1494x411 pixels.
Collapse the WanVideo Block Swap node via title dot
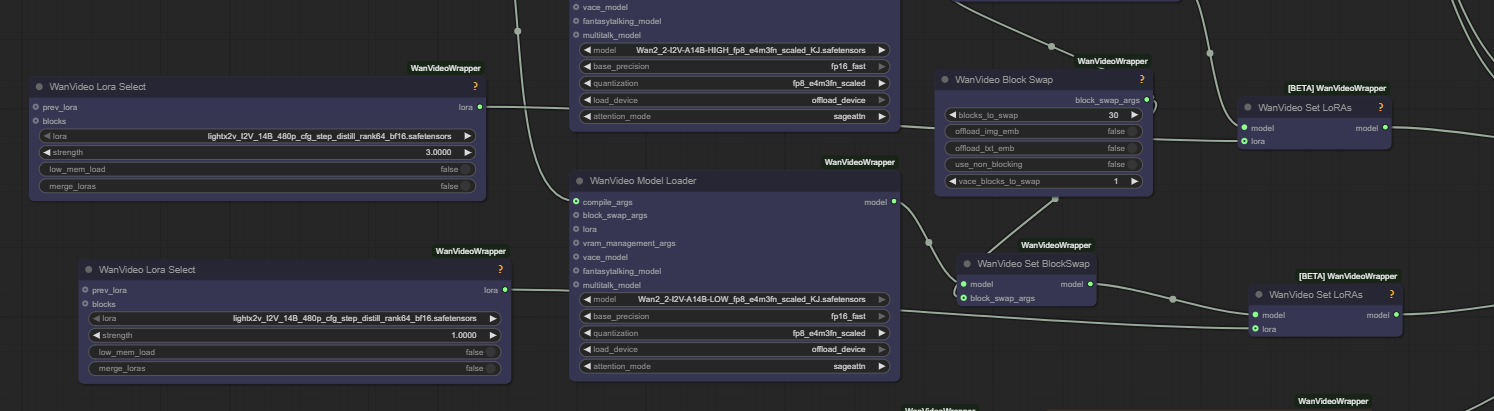pyautogui.click(x=945, y=80)
